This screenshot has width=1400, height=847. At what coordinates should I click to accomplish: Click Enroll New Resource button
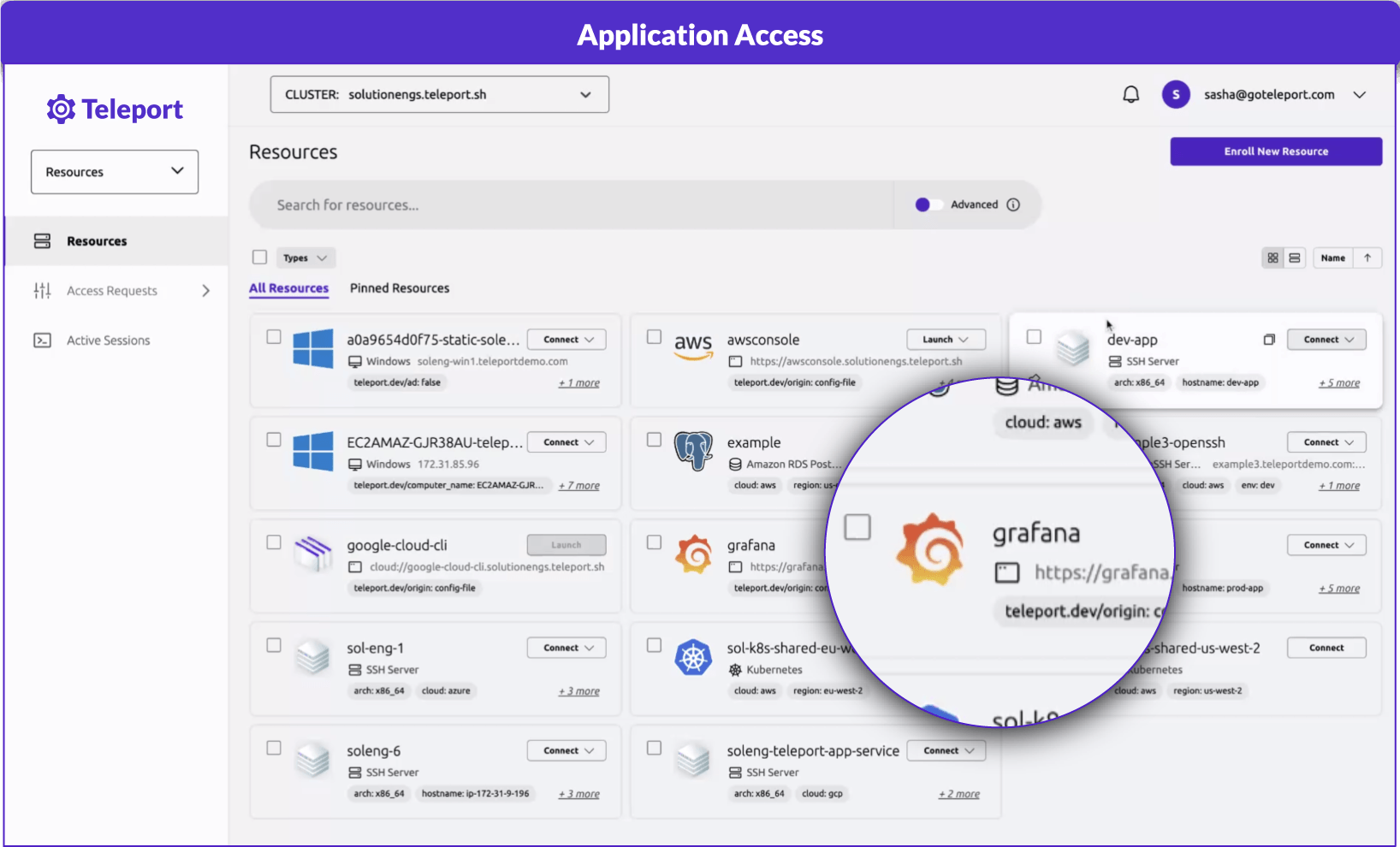tap(1276, 151)
